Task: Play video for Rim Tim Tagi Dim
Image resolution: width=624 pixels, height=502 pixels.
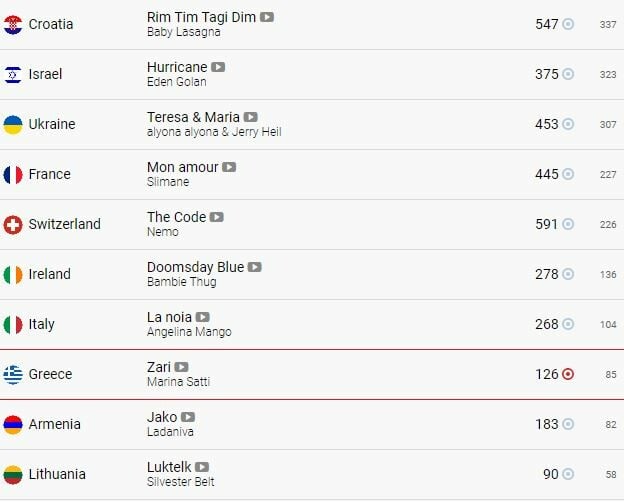Action: pyautogui.click(x=267, y=17)
